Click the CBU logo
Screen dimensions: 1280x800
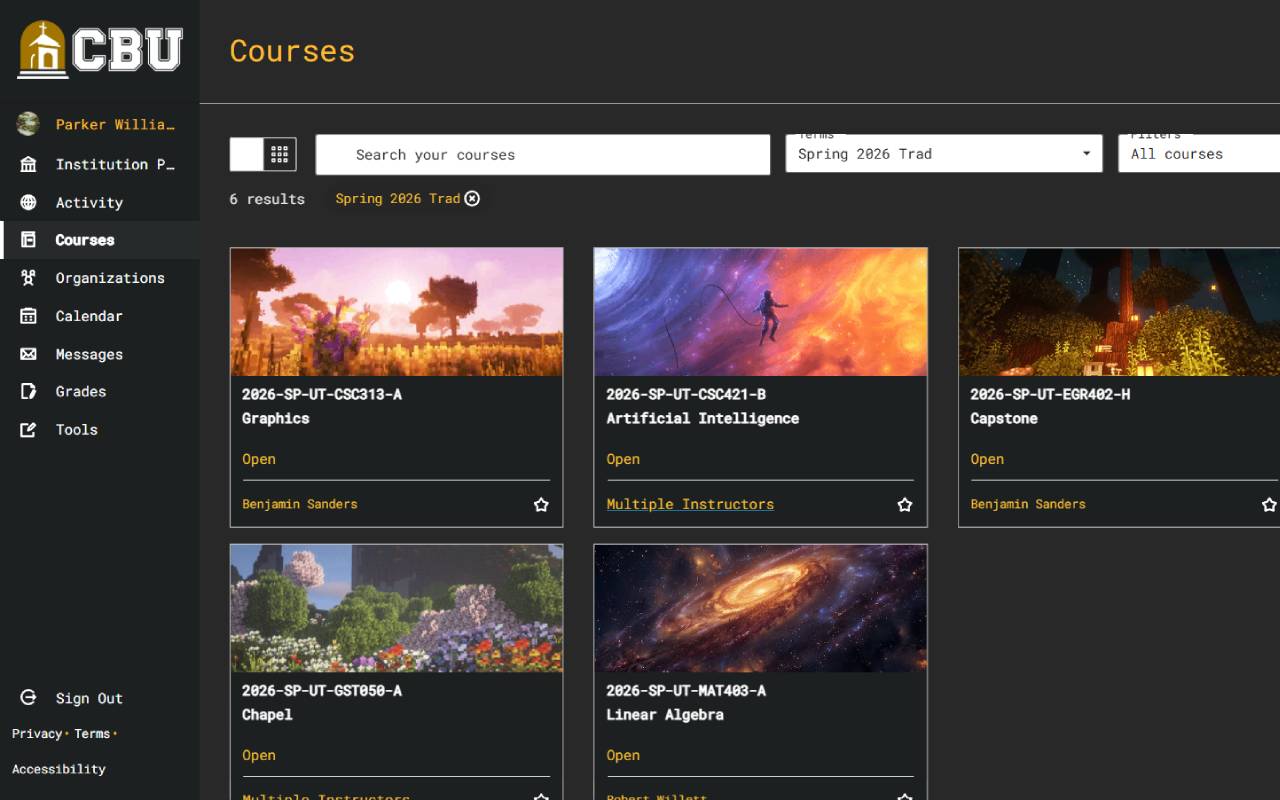click(100, 49)
